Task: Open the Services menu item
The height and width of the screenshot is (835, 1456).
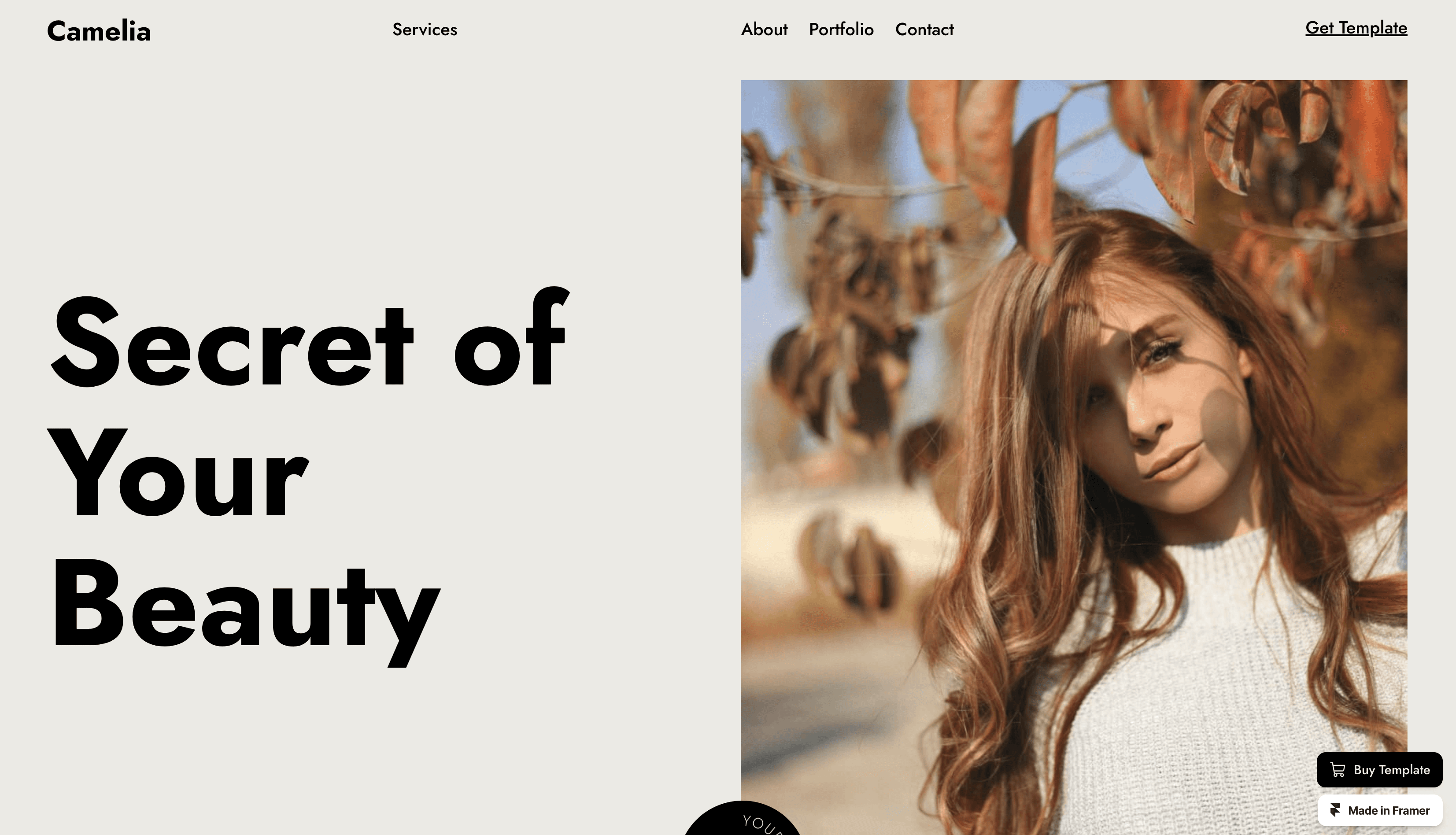Action: 425,29
